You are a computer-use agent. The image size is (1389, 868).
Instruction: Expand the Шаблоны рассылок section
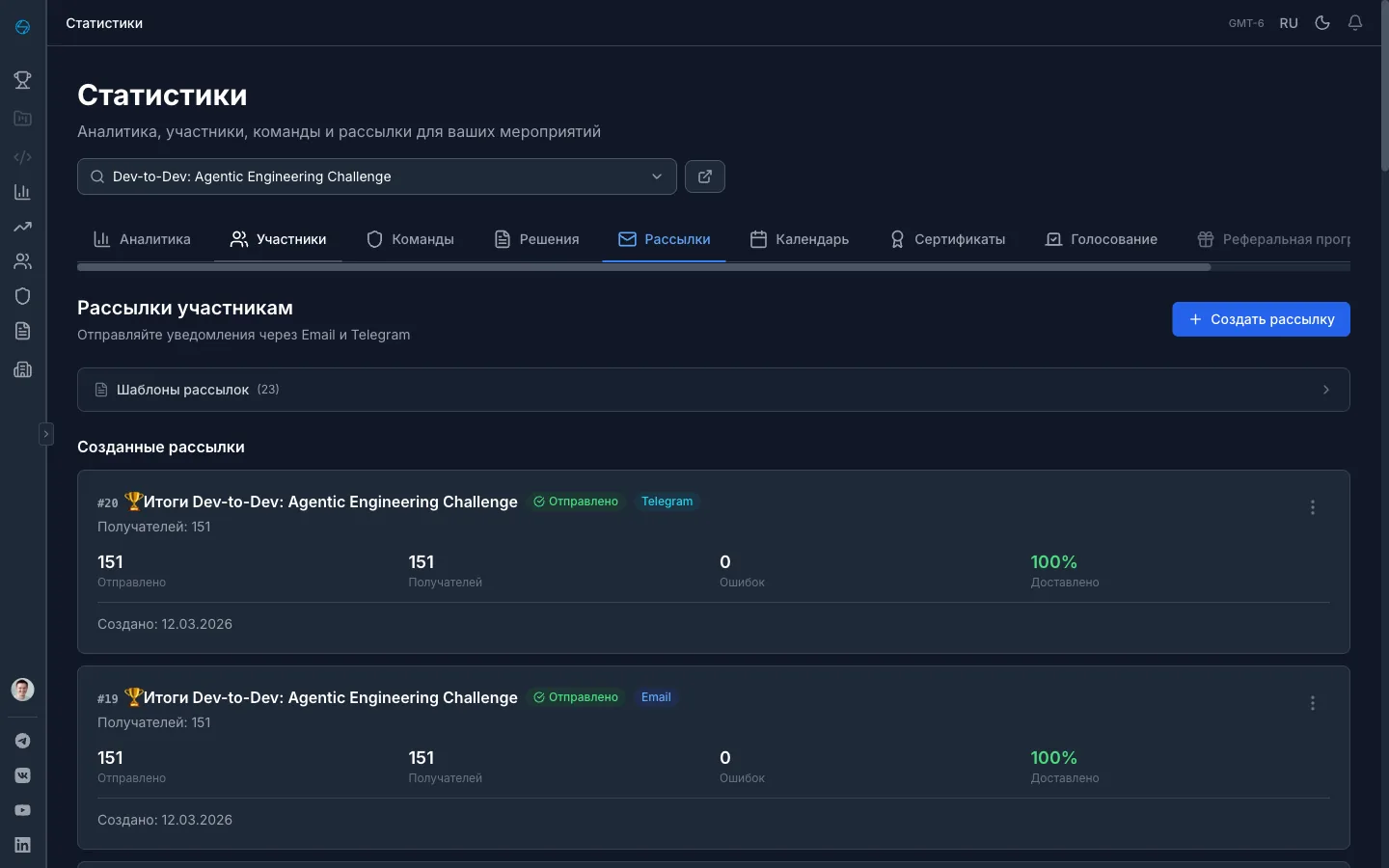pos(713,390)
